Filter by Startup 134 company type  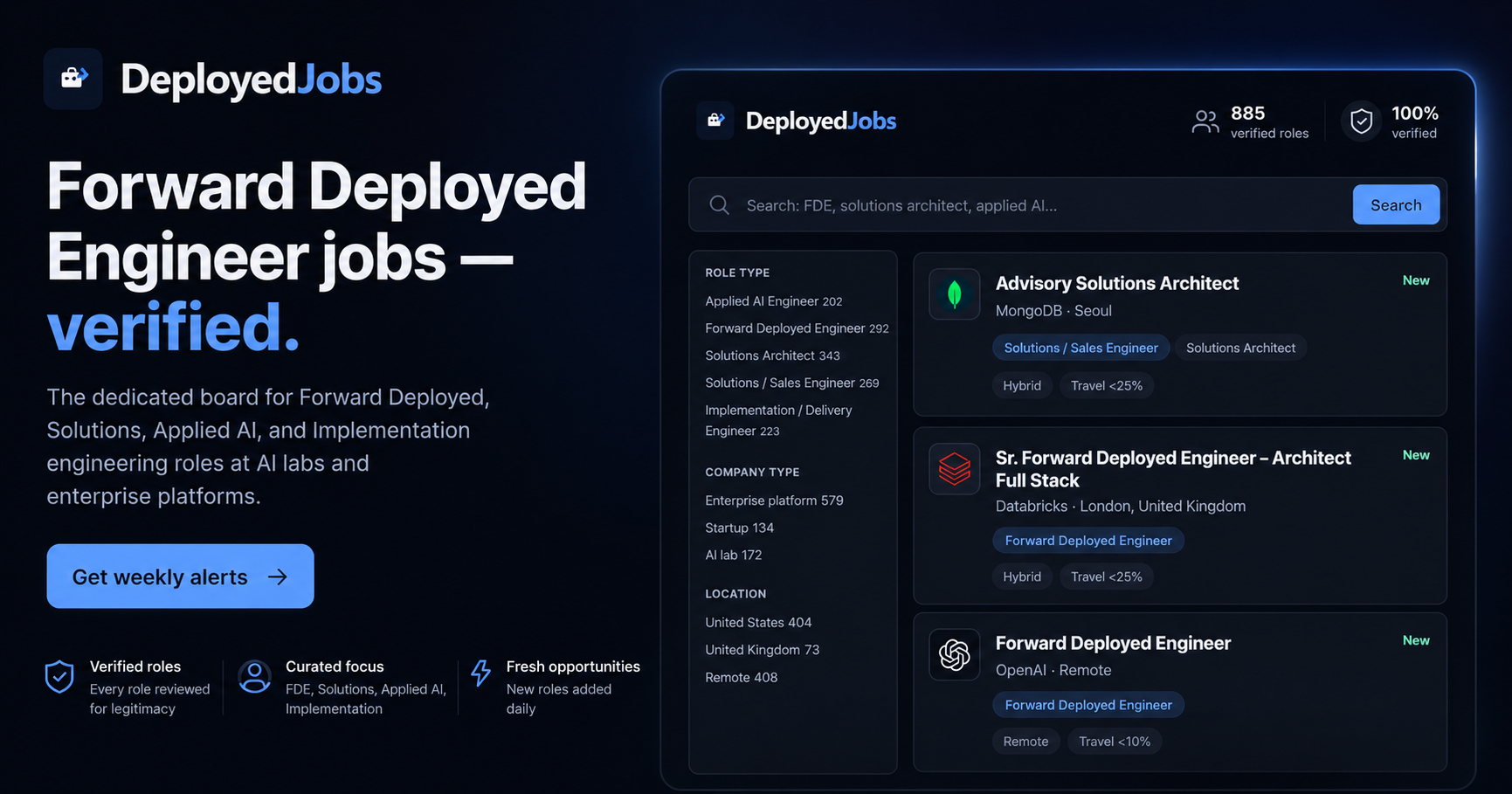[739, 528]
